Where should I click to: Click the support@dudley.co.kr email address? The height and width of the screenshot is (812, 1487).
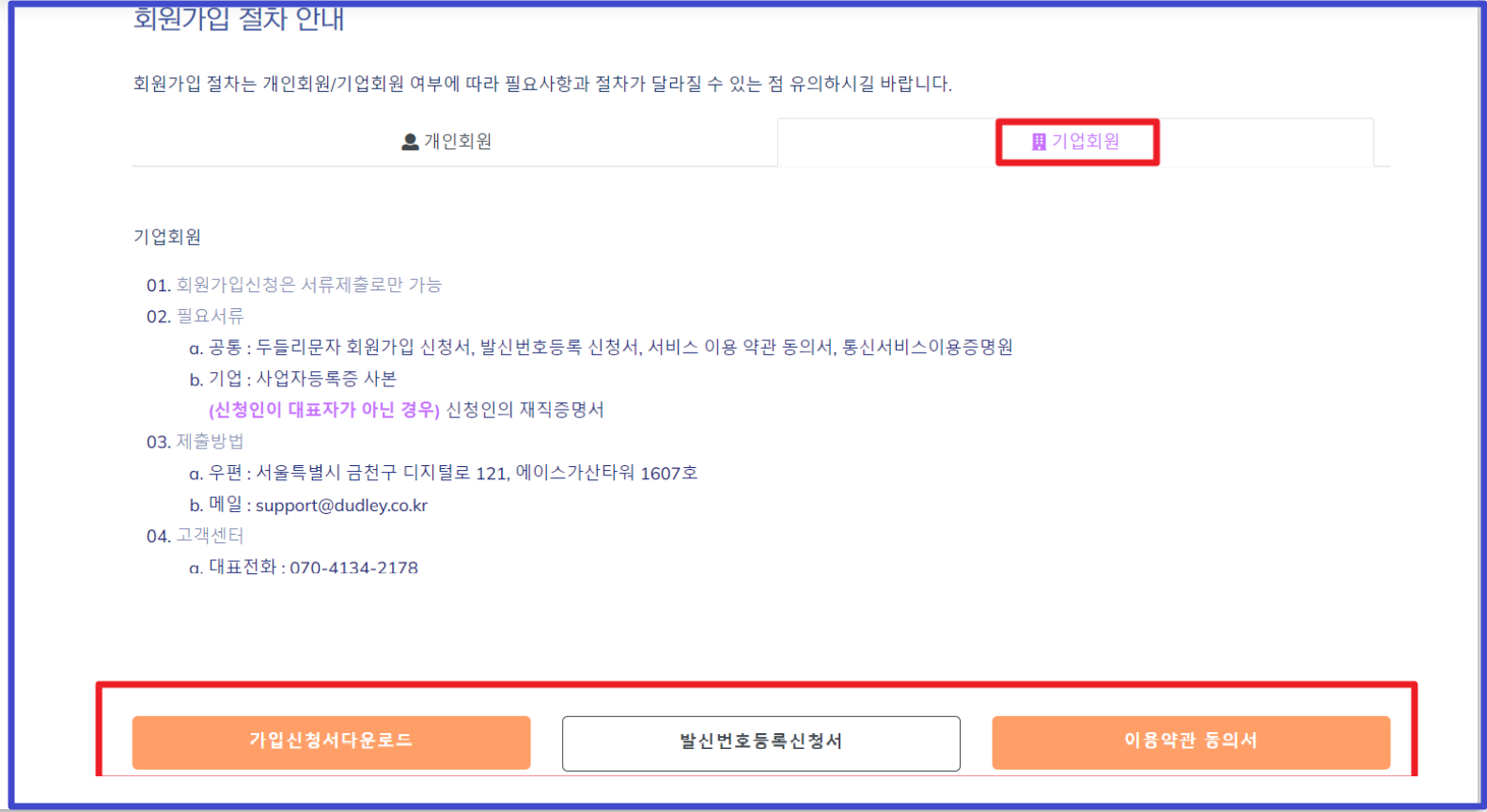pos(341,506)
